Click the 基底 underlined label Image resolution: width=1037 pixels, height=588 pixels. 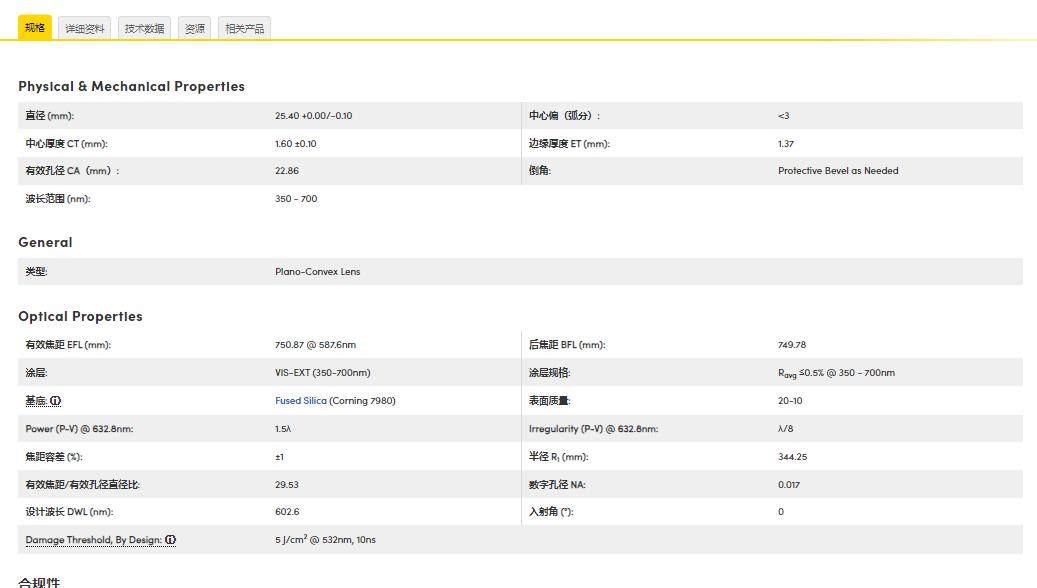(x=36, y=401)
